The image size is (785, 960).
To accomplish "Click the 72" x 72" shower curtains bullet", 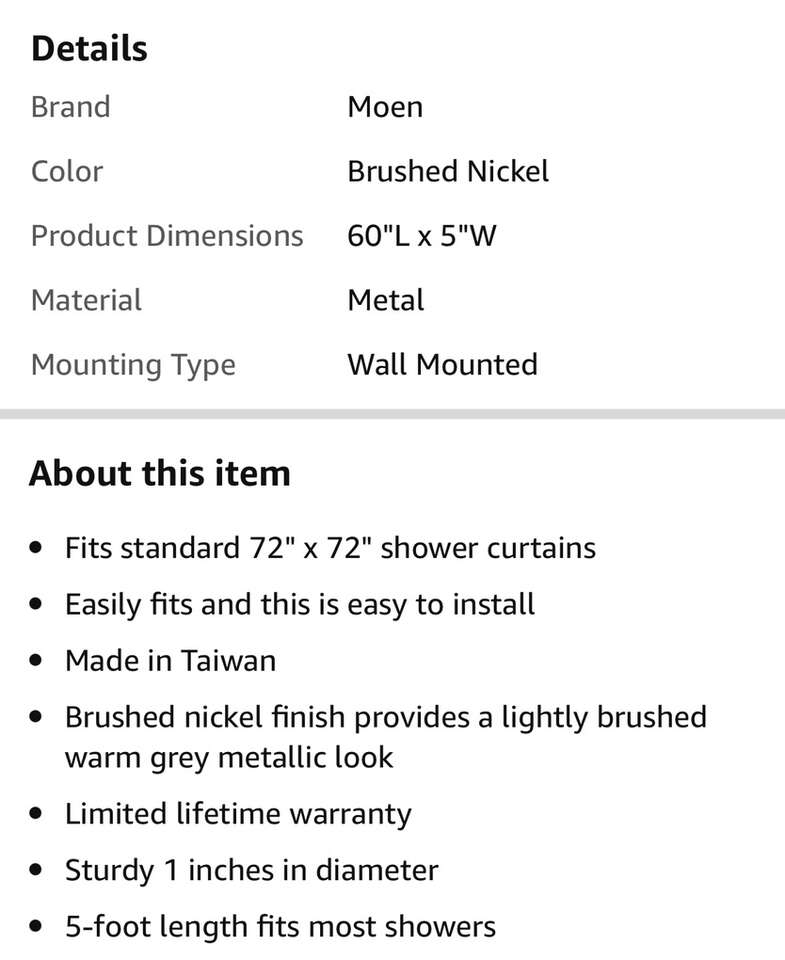I will (330, 548).
